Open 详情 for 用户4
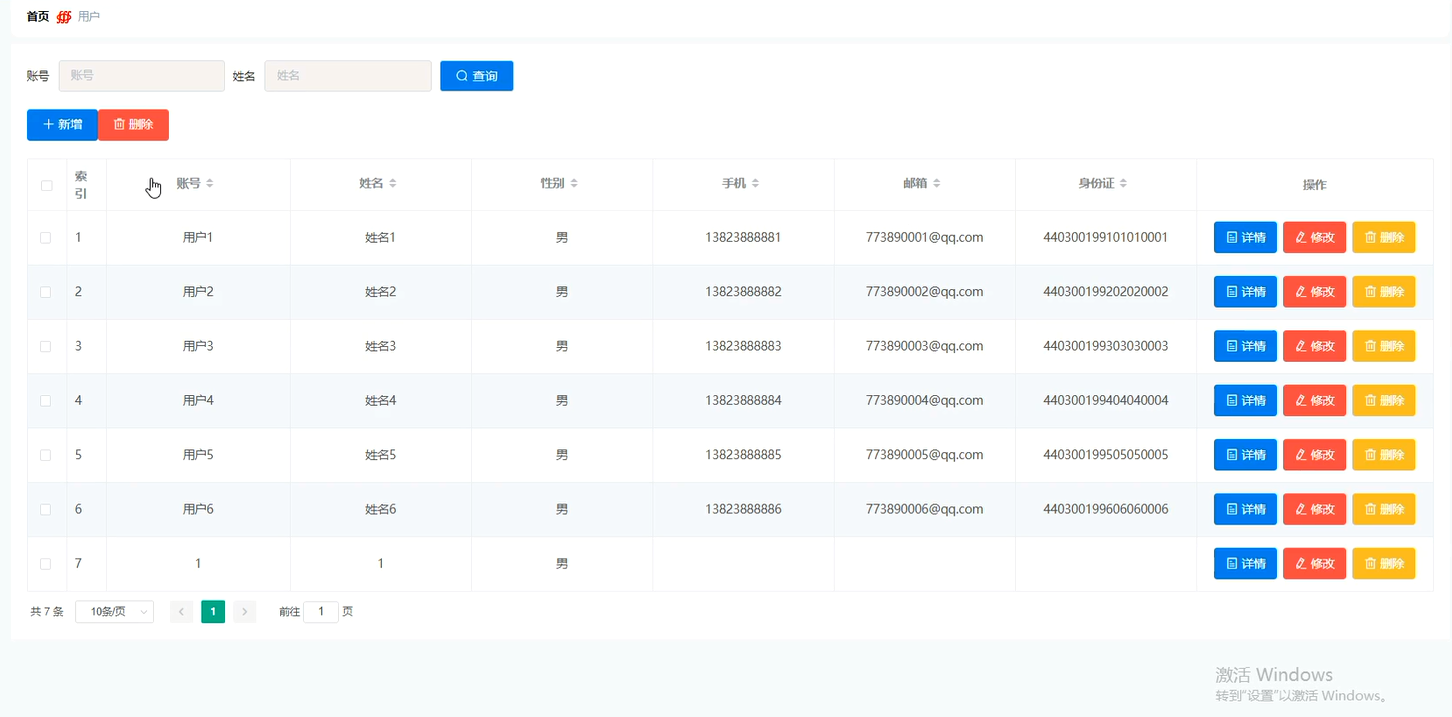 [x=1246, y=401]
